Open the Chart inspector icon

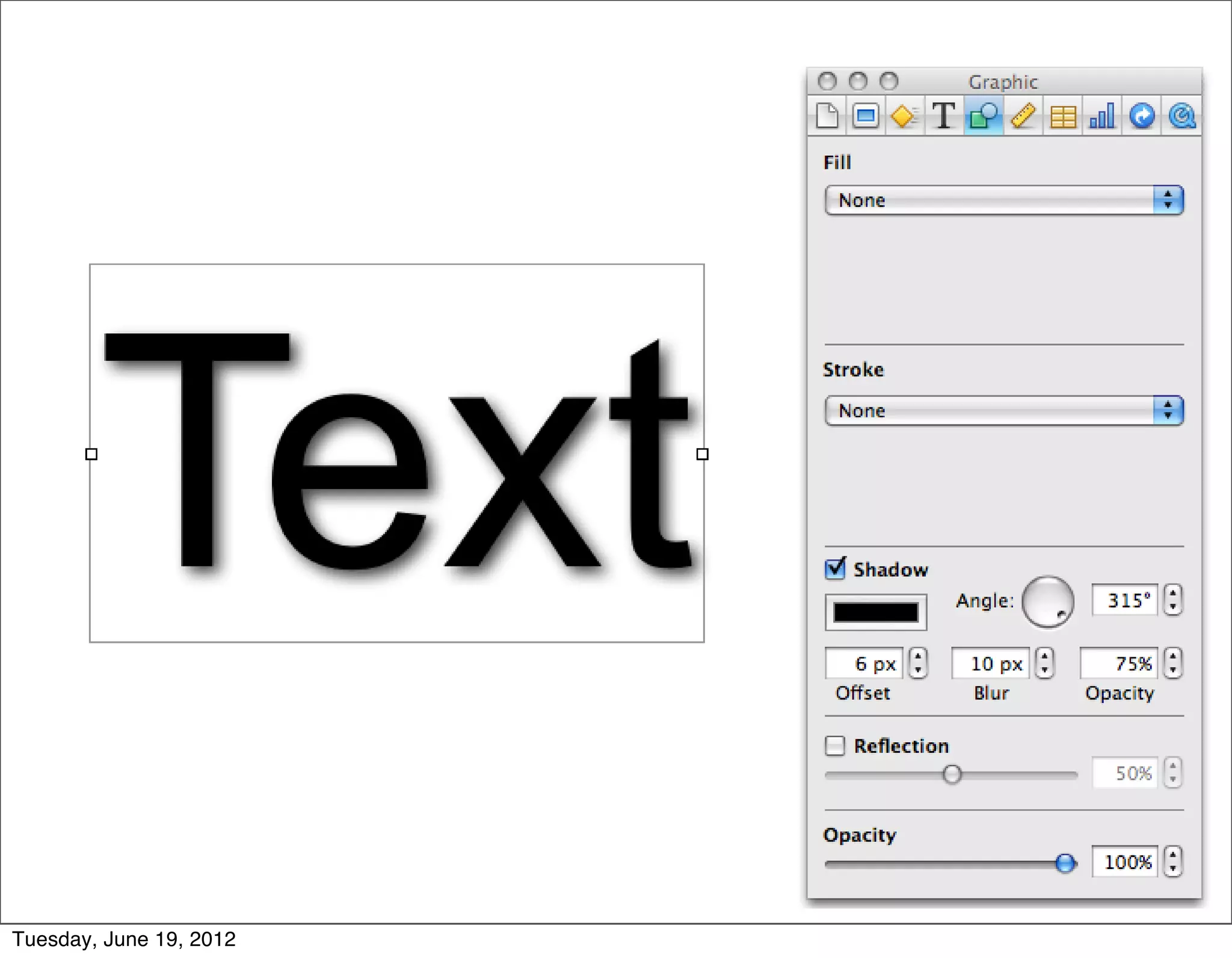[x=1102, y=116]
